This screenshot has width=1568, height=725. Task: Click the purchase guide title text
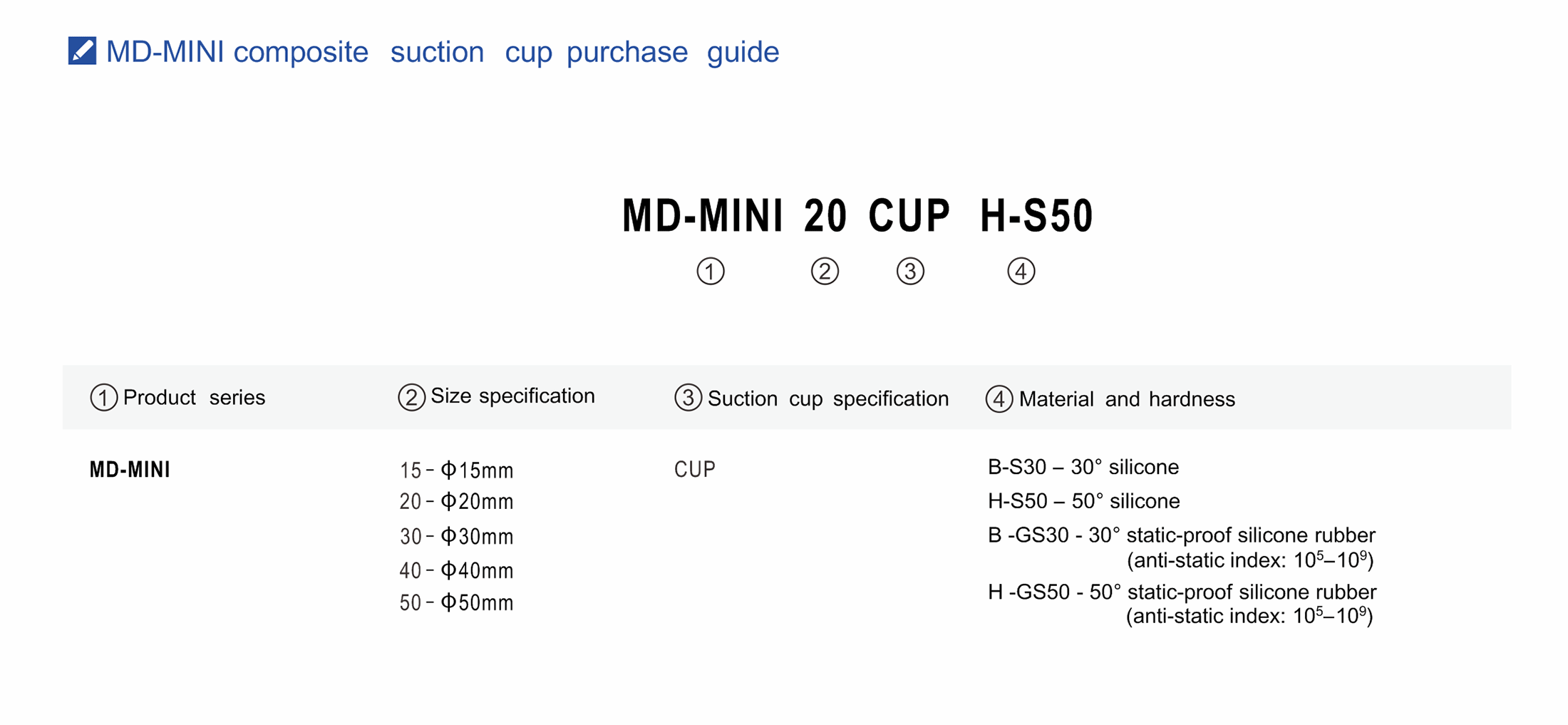(x=442, y=52)
